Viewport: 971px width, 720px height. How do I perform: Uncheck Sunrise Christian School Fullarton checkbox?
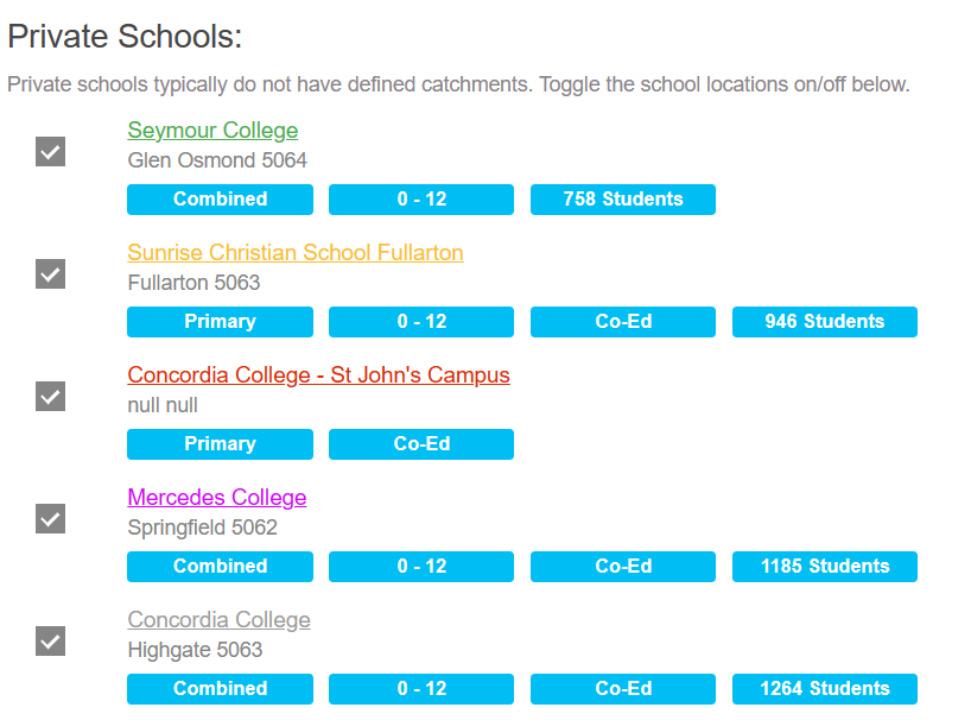51,272
